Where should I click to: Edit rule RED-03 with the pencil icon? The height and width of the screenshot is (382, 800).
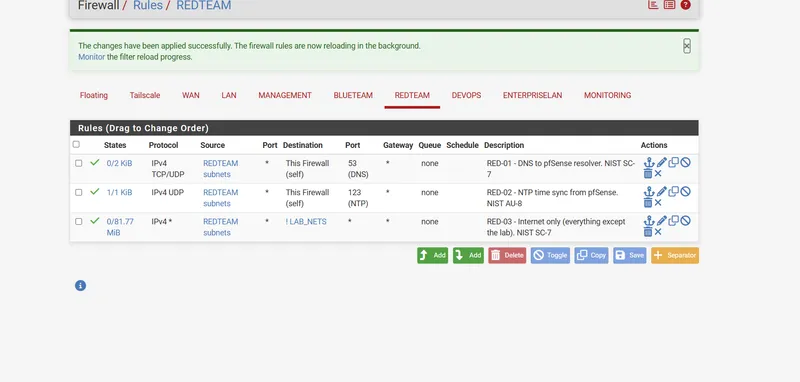coord(662,221)
